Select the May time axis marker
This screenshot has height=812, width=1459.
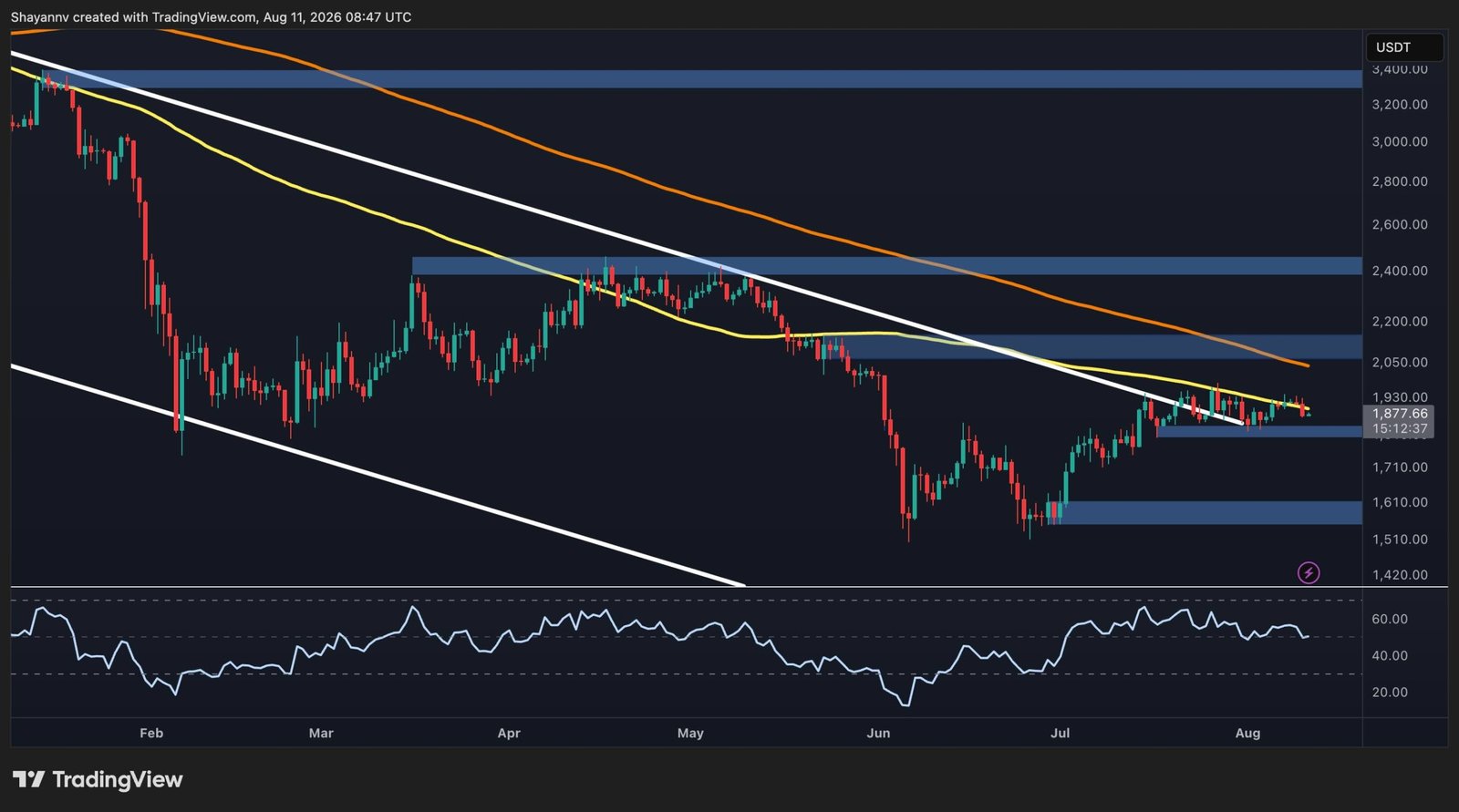[x=690, y=734]
